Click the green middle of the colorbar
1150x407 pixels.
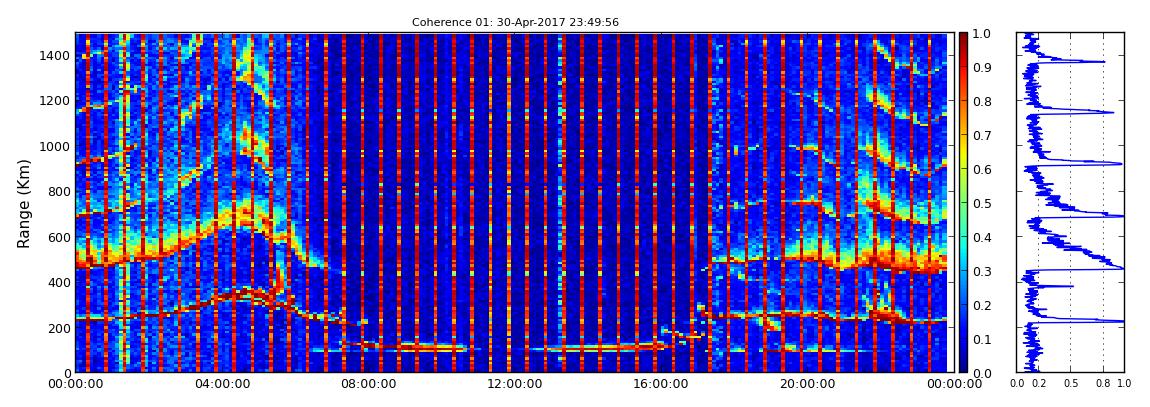[x=963, y=203]
